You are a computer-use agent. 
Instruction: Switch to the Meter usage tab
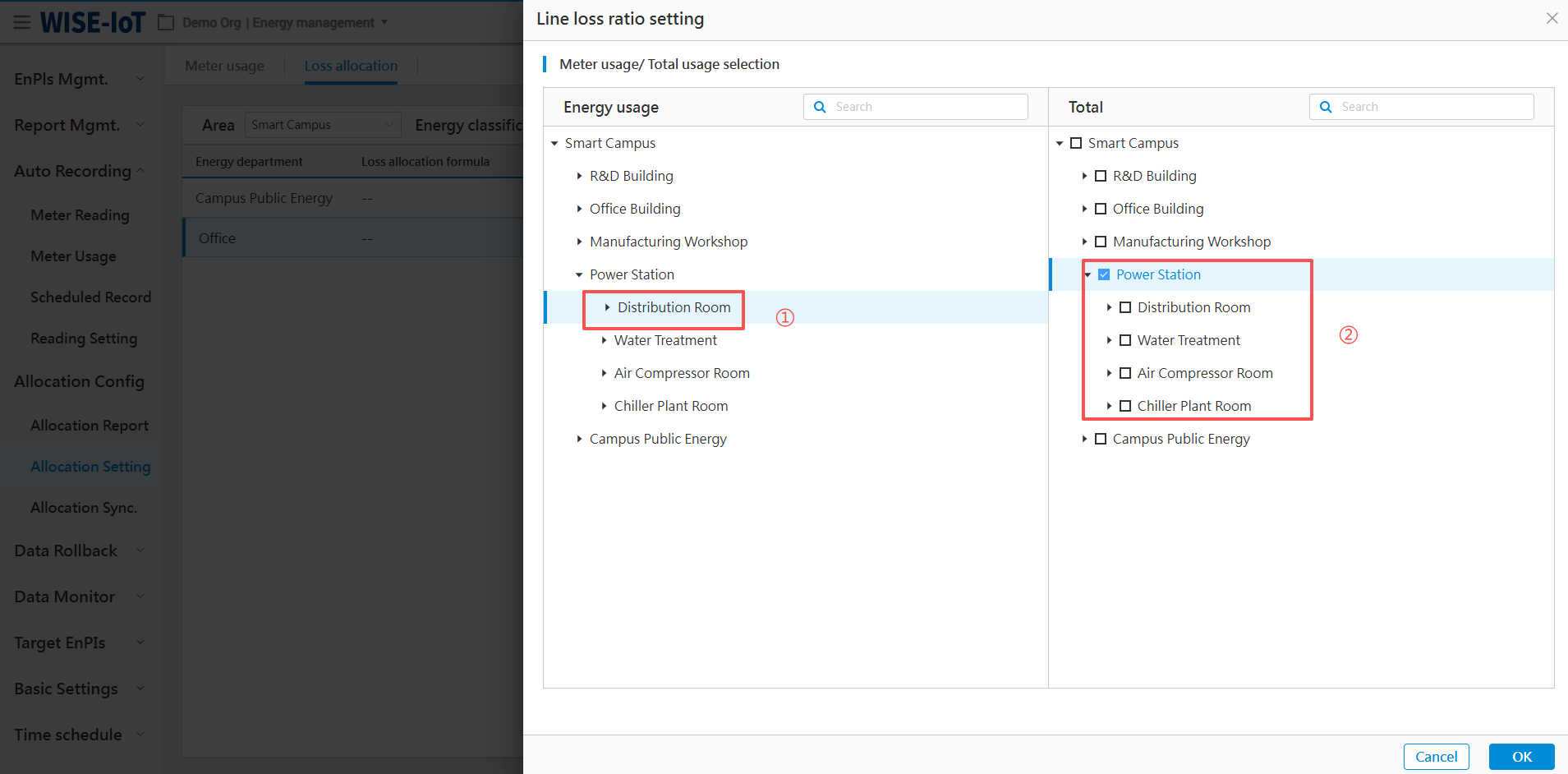tap(224, 66)
